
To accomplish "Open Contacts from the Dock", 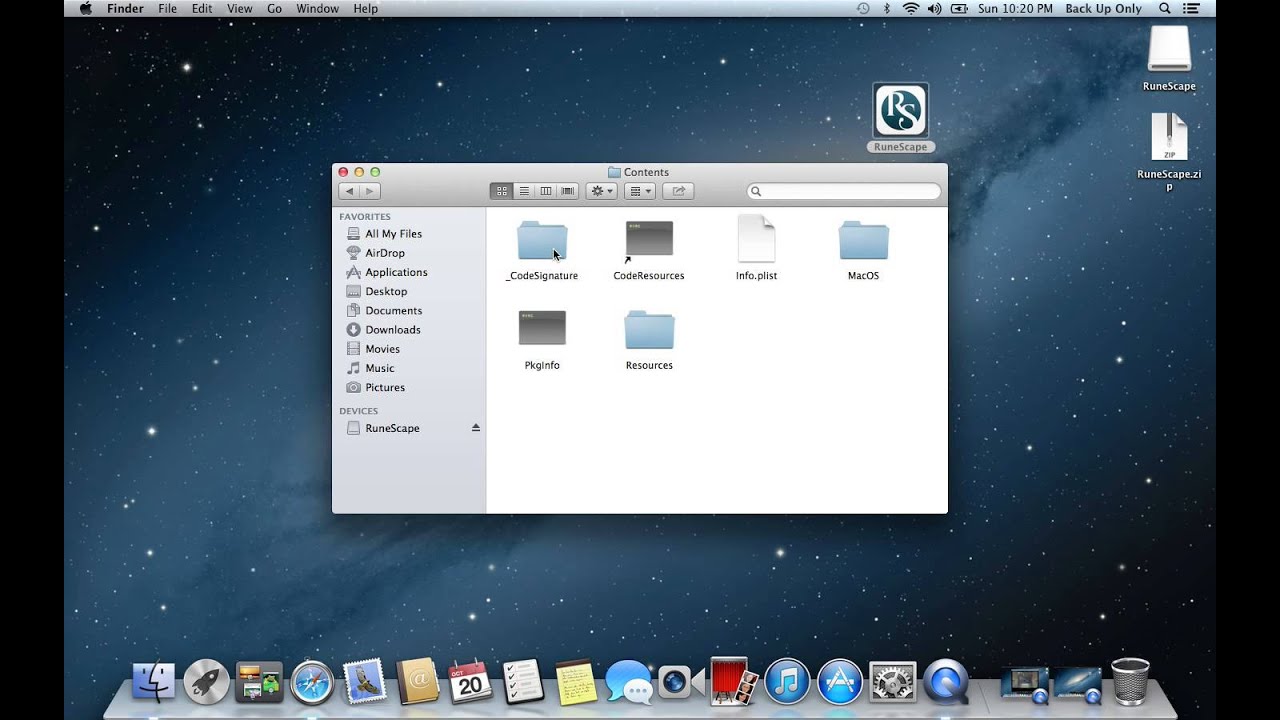I will point(418,682).
